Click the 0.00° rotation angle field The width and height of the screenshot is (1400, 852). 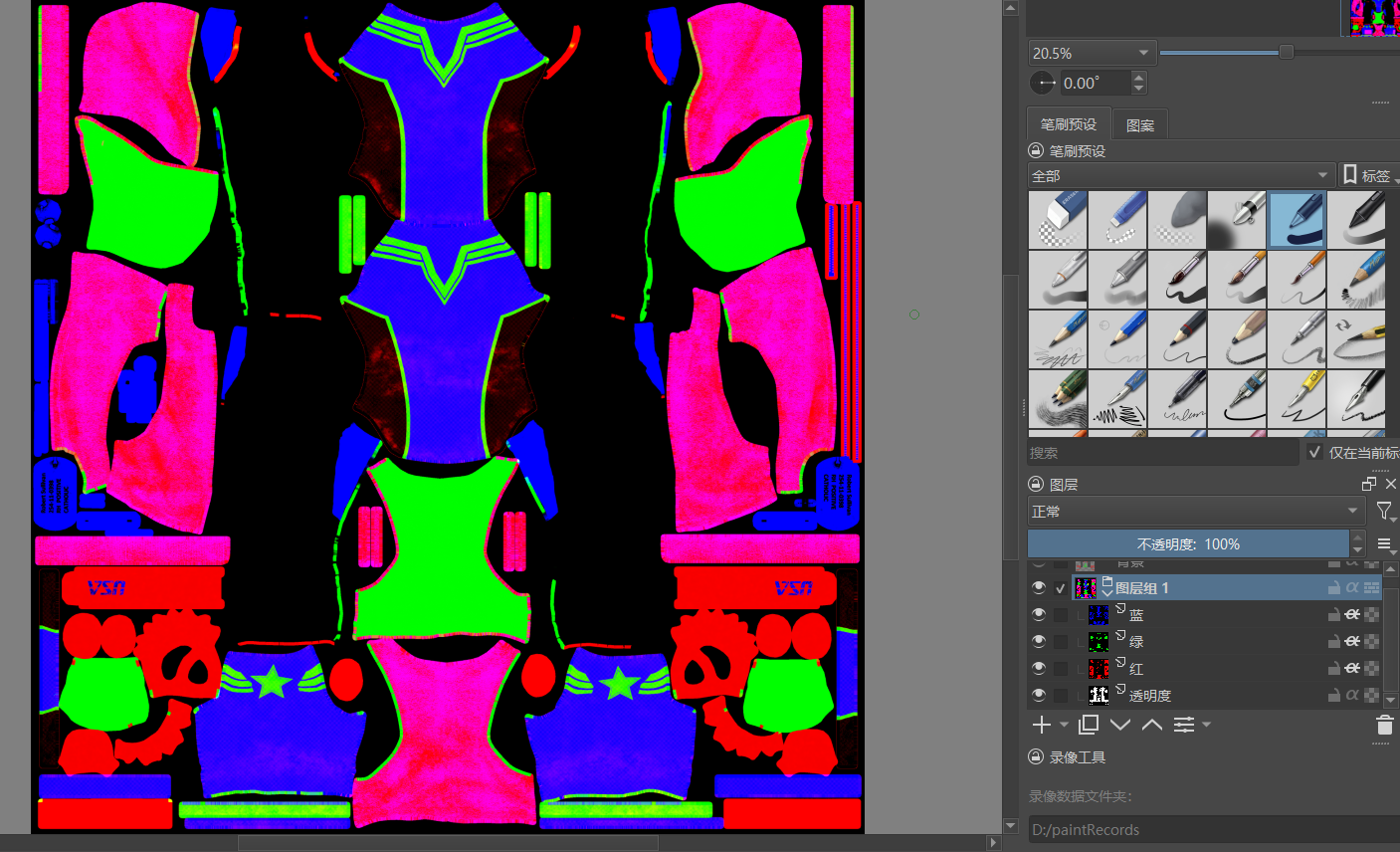[x=1095, y=83]
